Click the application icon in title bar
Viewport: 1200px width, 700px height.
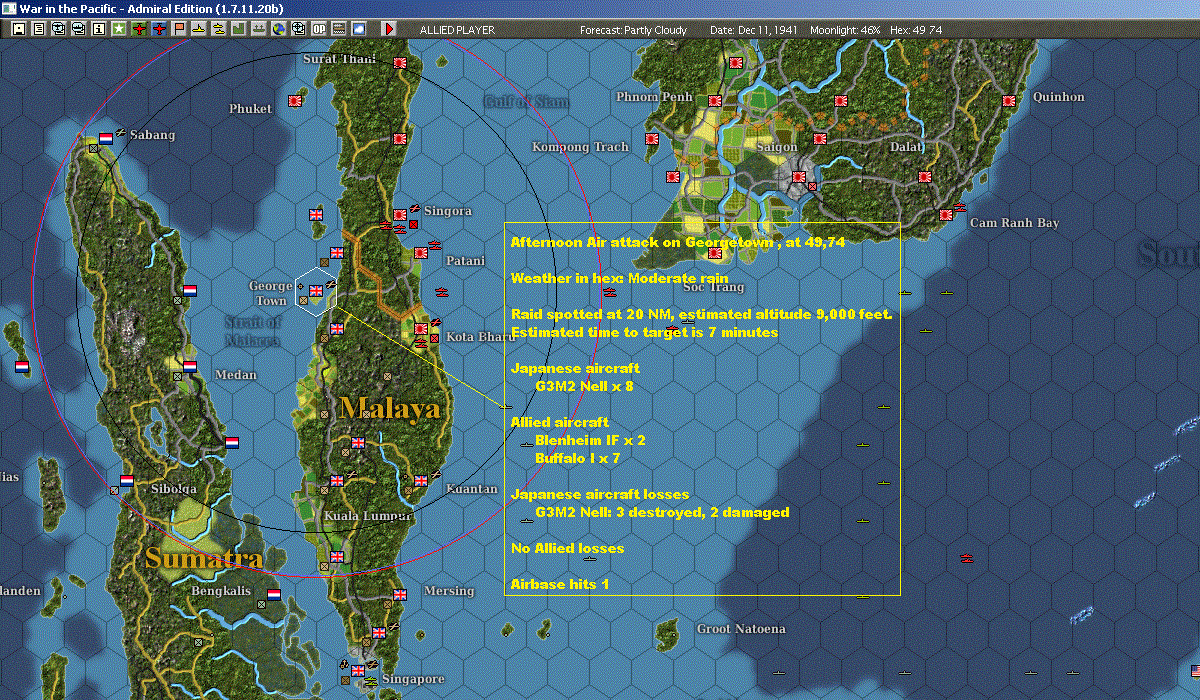coord(9,8)
